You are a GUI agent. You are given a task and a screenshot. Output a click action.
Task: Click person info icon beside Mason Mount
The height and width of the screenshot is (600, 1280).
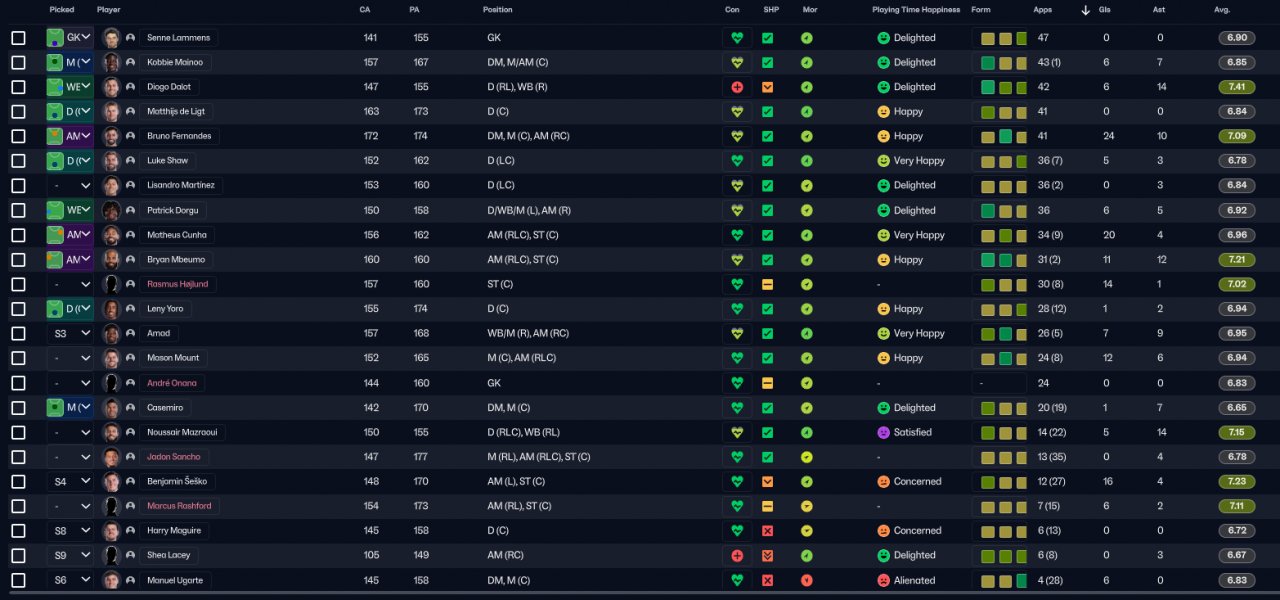coord(130,358)
